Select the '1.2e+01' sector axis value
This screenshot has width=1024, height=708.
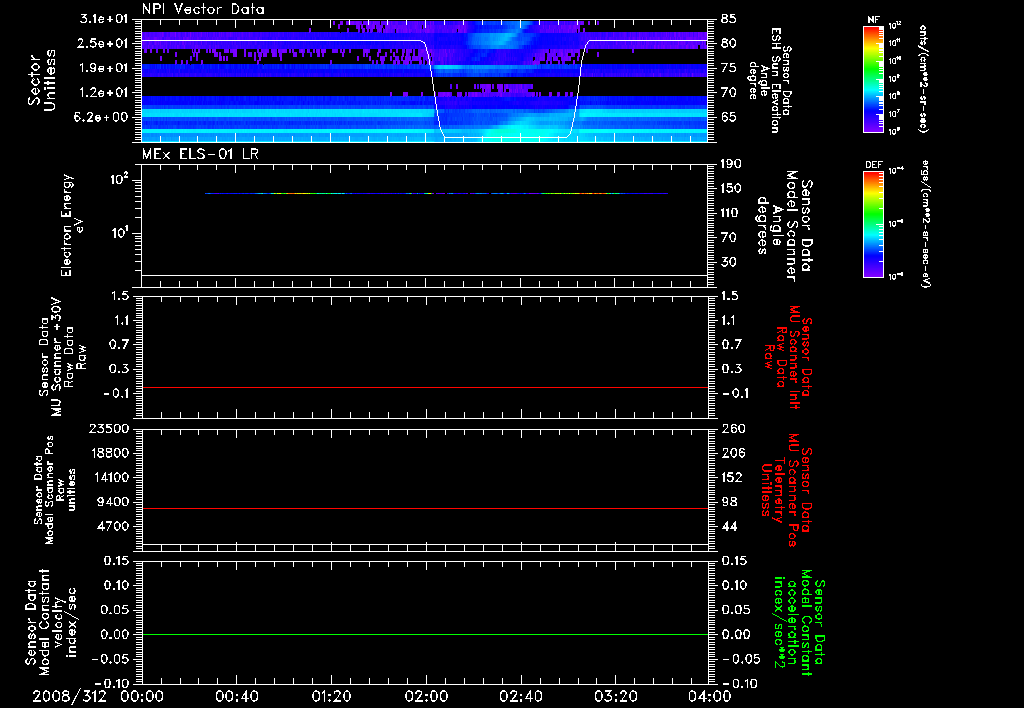coord(104,93)
